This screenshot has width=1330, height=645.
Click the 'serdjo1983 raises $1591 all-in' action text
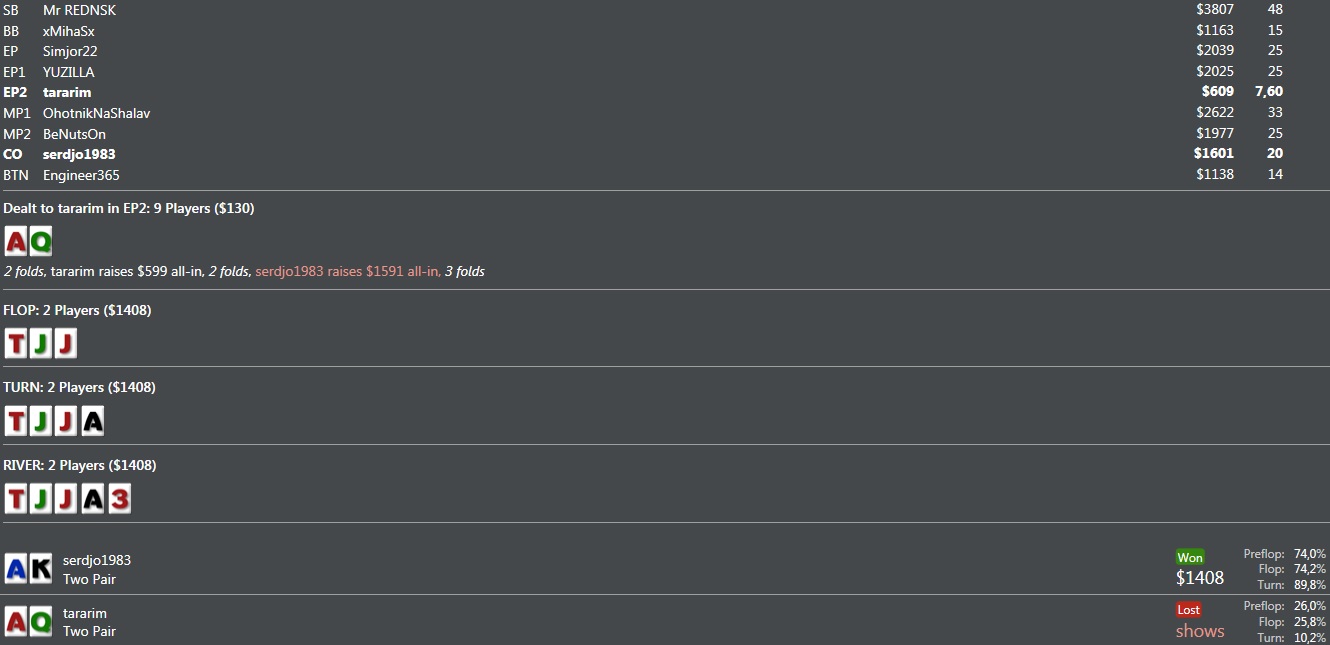click(347, 271)
